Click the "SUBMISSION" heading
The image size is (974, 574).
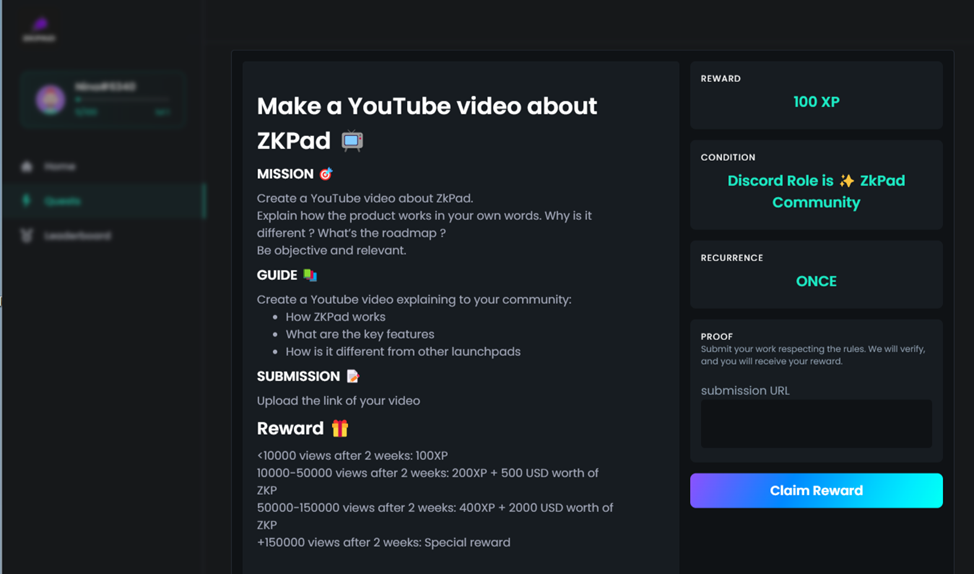coord(298,376)
